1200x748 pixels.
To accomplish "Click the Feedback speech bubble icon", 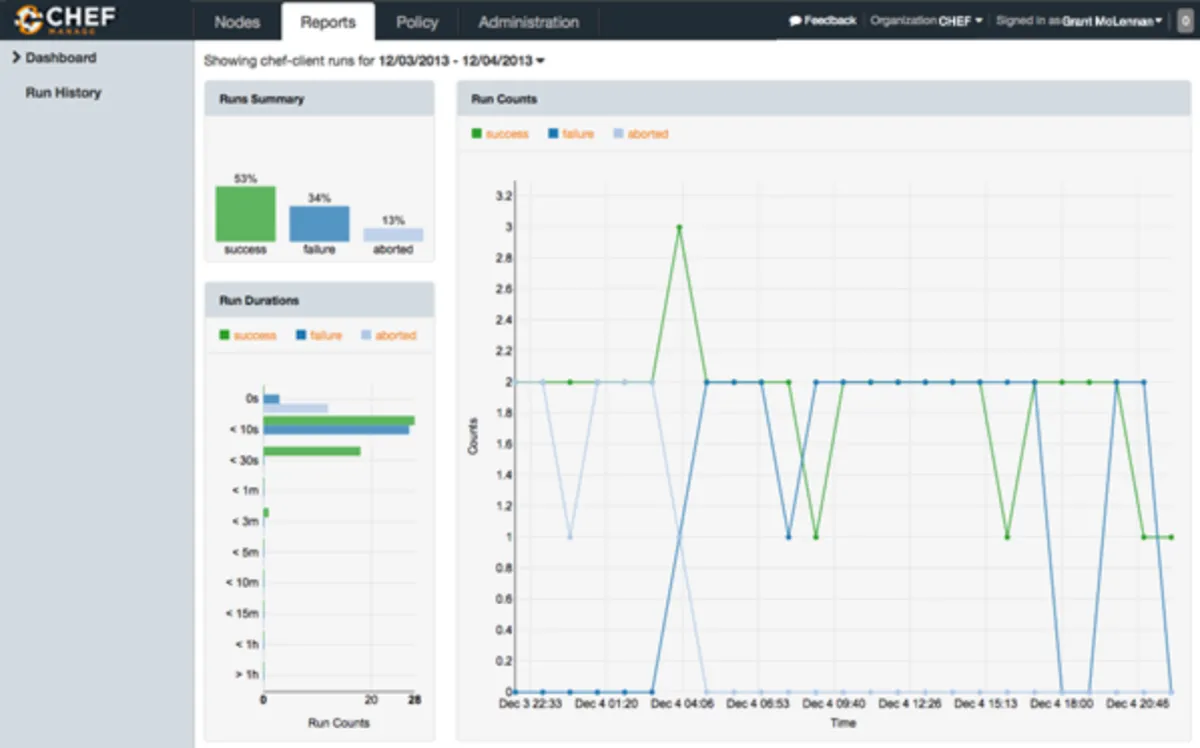I will coord(795,21).
